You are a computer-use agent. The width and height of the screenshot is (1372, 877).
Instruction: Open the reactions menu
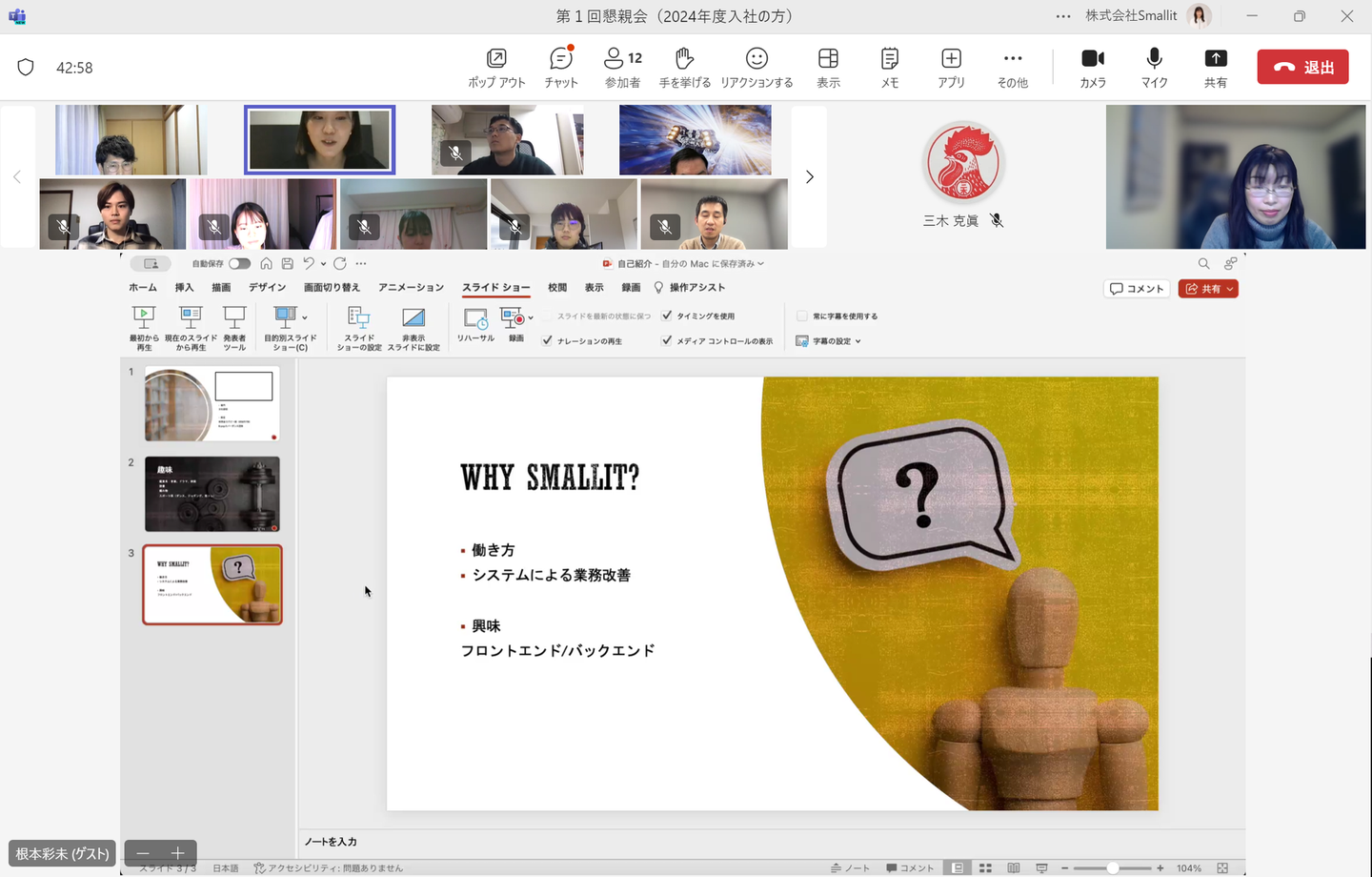click(x=757, y=68)
